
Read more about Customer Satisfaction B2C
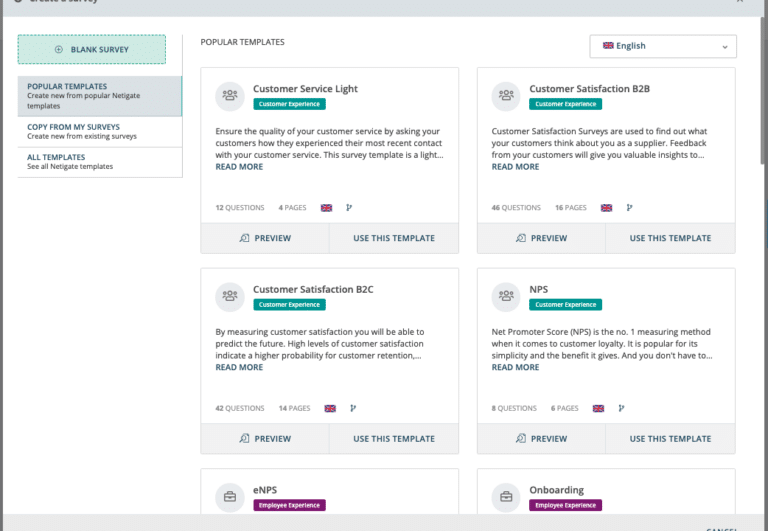click(239, 367)
